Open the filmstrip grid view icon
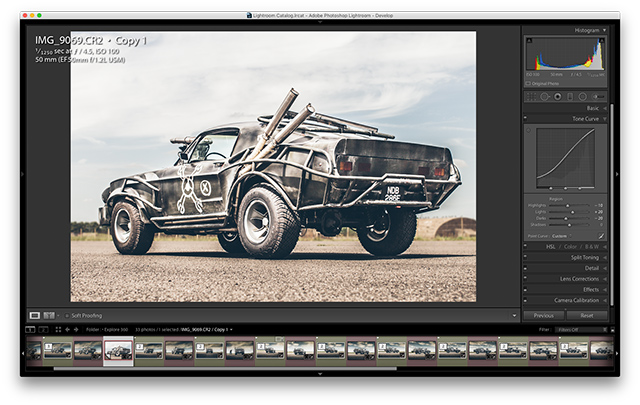This screenshot has height=405, width=640. click(57, 329)
